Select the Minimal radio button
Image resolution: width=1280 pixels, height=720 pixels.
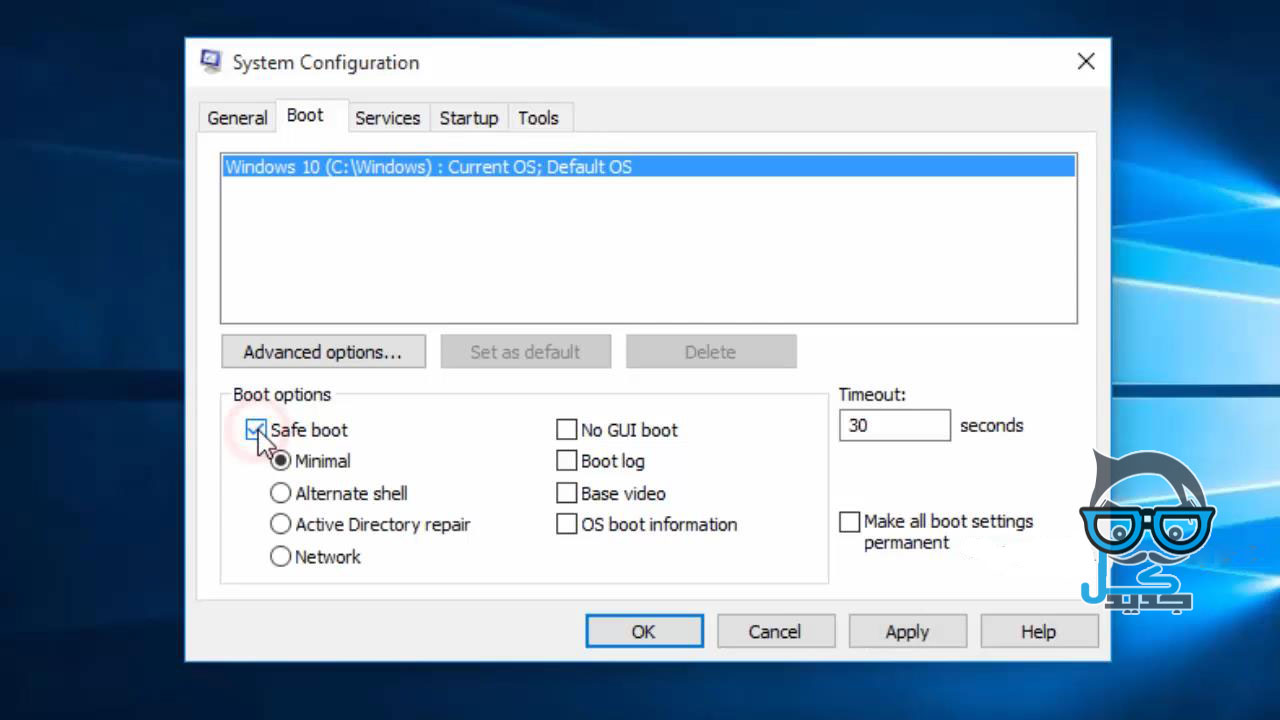click(281, 461)
